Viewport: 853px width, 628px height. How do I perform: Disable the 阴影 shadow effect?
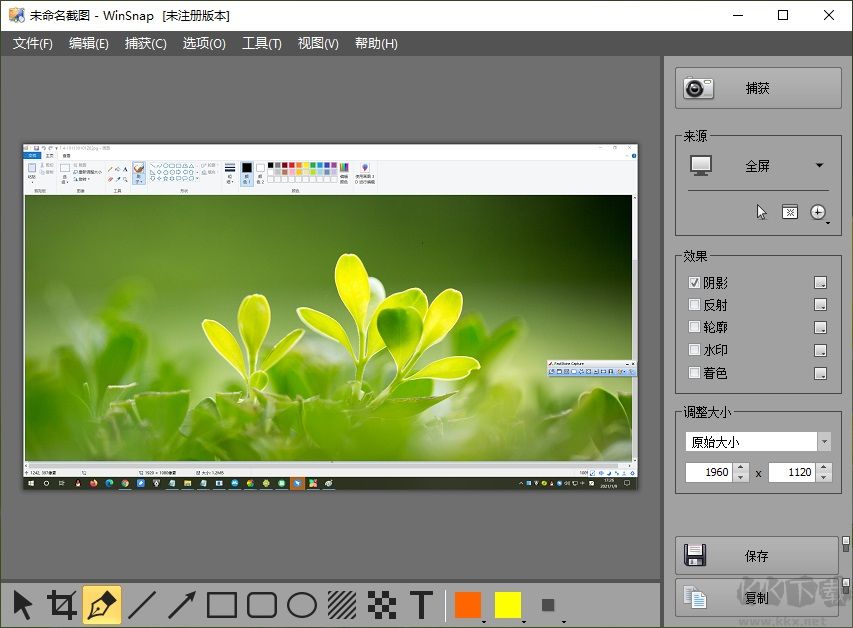pos(696,282)
